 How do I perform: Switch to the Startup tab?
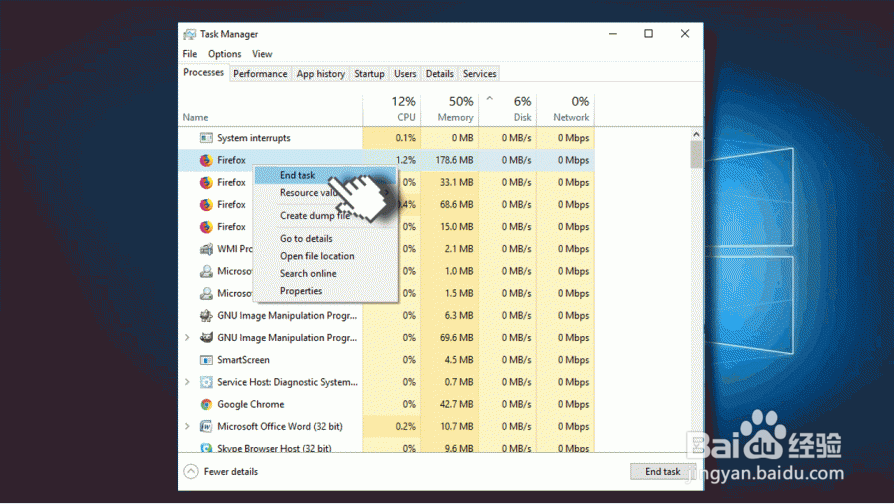click(369, 74)
